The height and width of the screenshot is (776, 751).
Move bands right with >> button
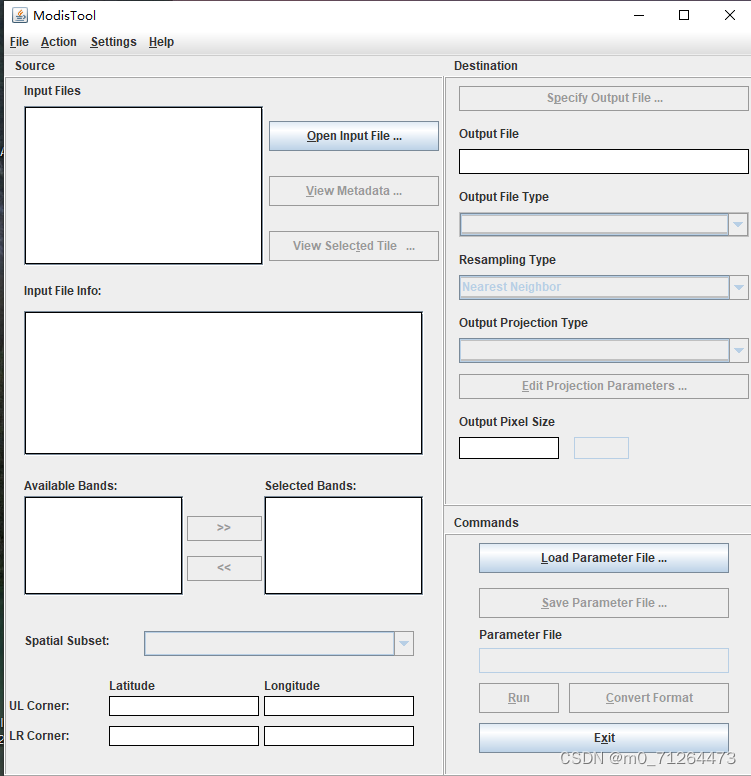click(x=224, y=528)
